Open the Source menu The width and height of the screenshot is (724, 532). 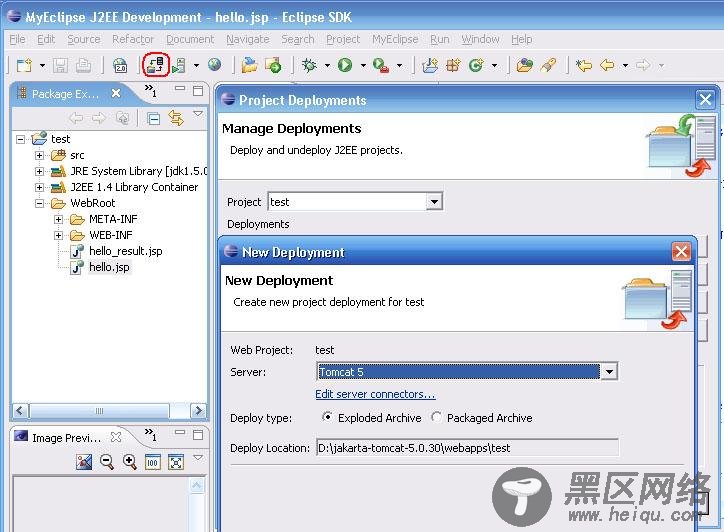(84, 39)
